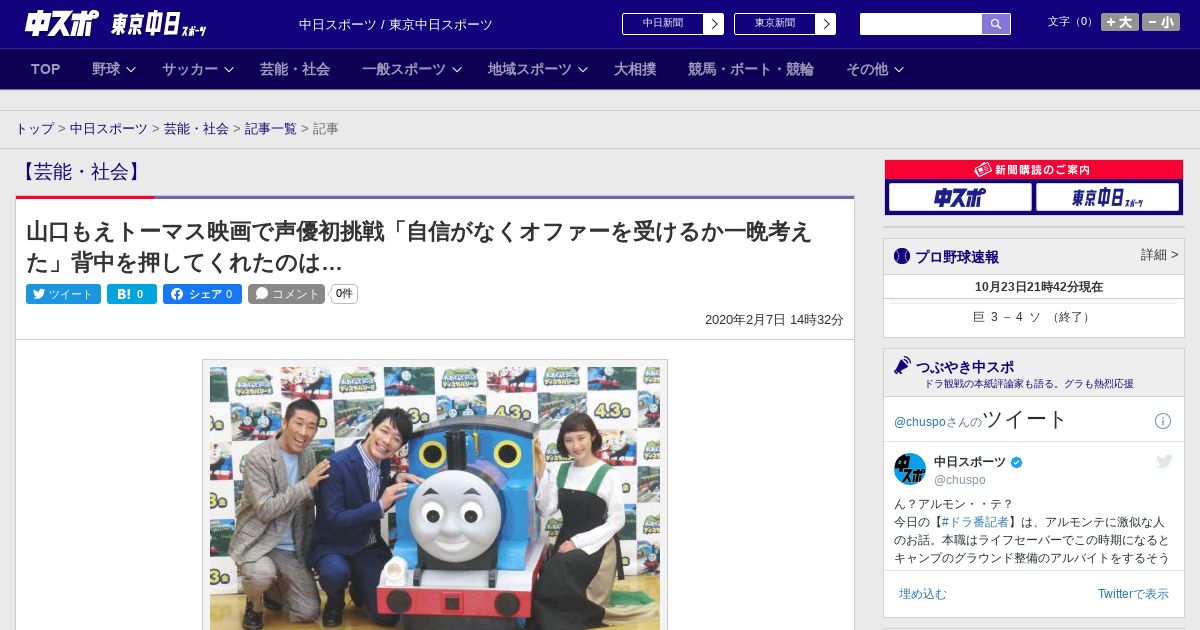The image size is (1200, 630).
Task: Open つぶやき中スポ heading
Action: (x=954, y=366)
